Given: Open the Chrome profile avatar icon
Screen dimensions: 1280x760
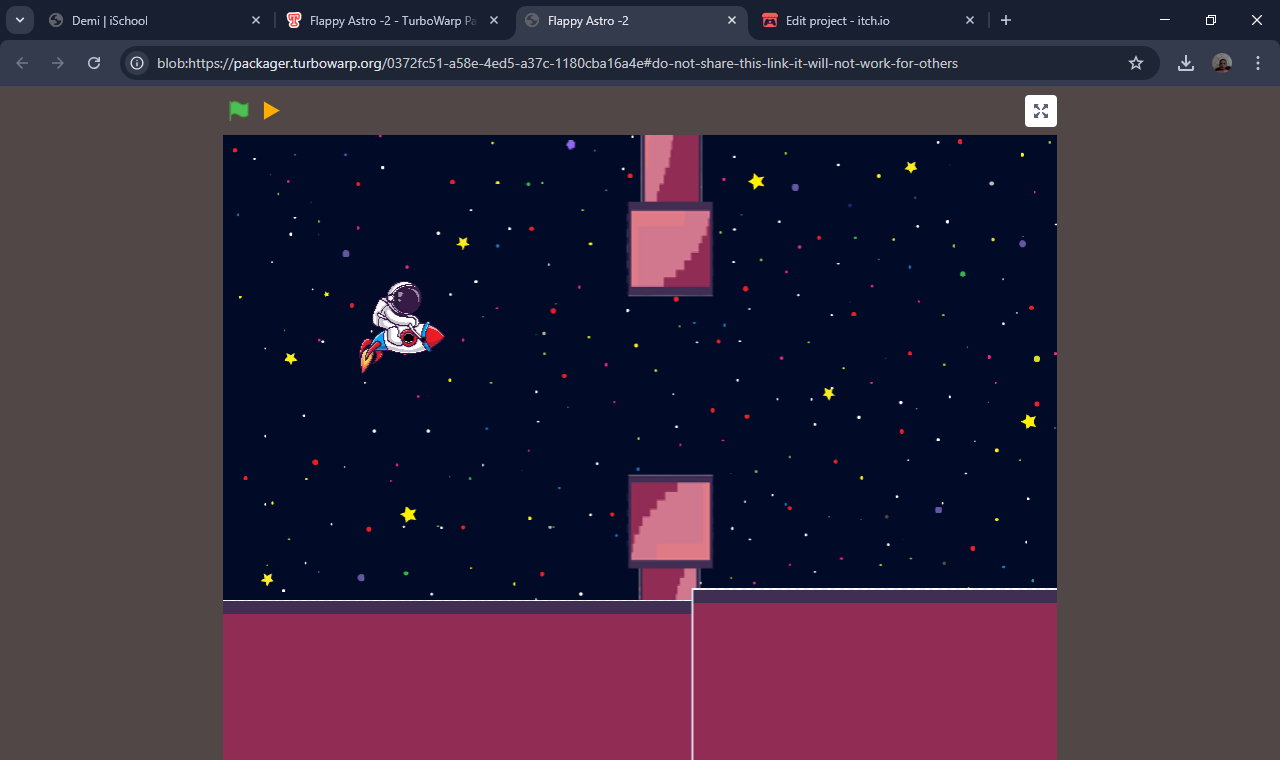Looking at the screenshot, I should coord(1221,62).
